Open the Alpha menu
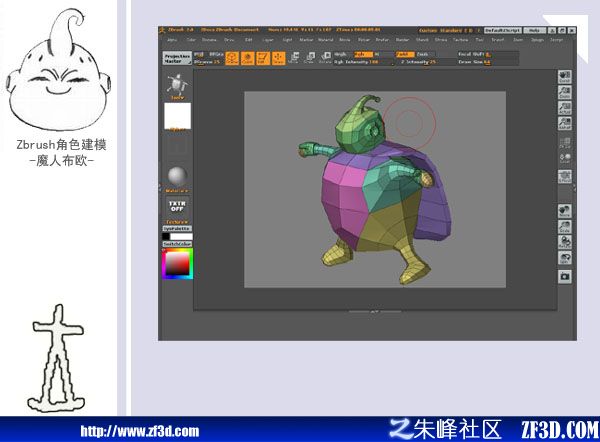 coord(172,40)
